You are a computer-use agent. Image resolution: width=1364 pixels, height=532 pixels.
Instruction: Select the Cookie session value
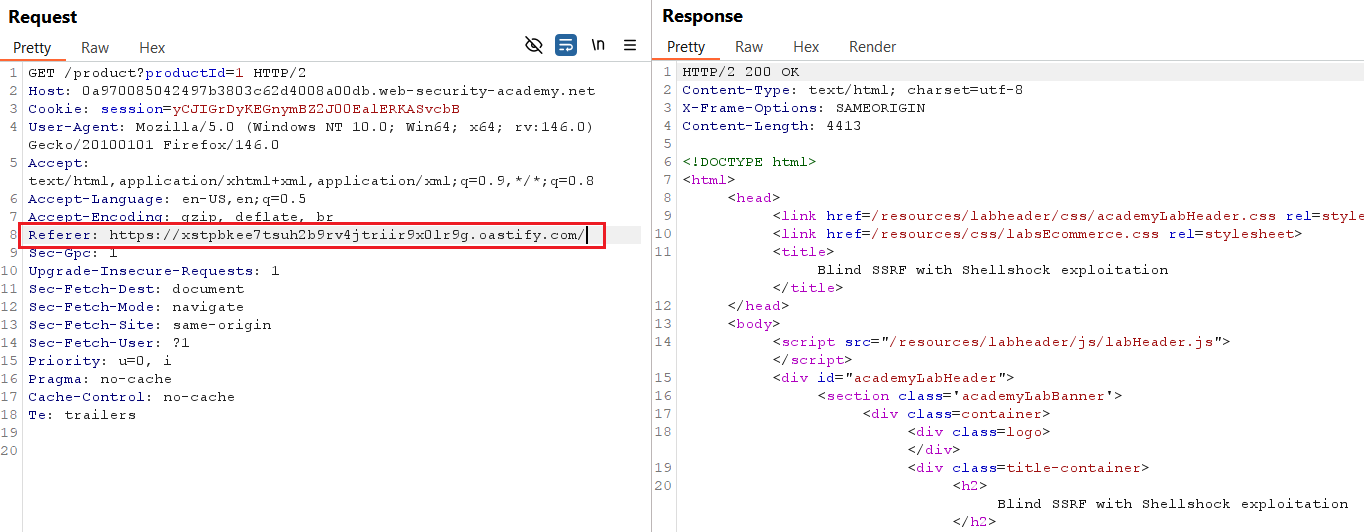(316, 109)
